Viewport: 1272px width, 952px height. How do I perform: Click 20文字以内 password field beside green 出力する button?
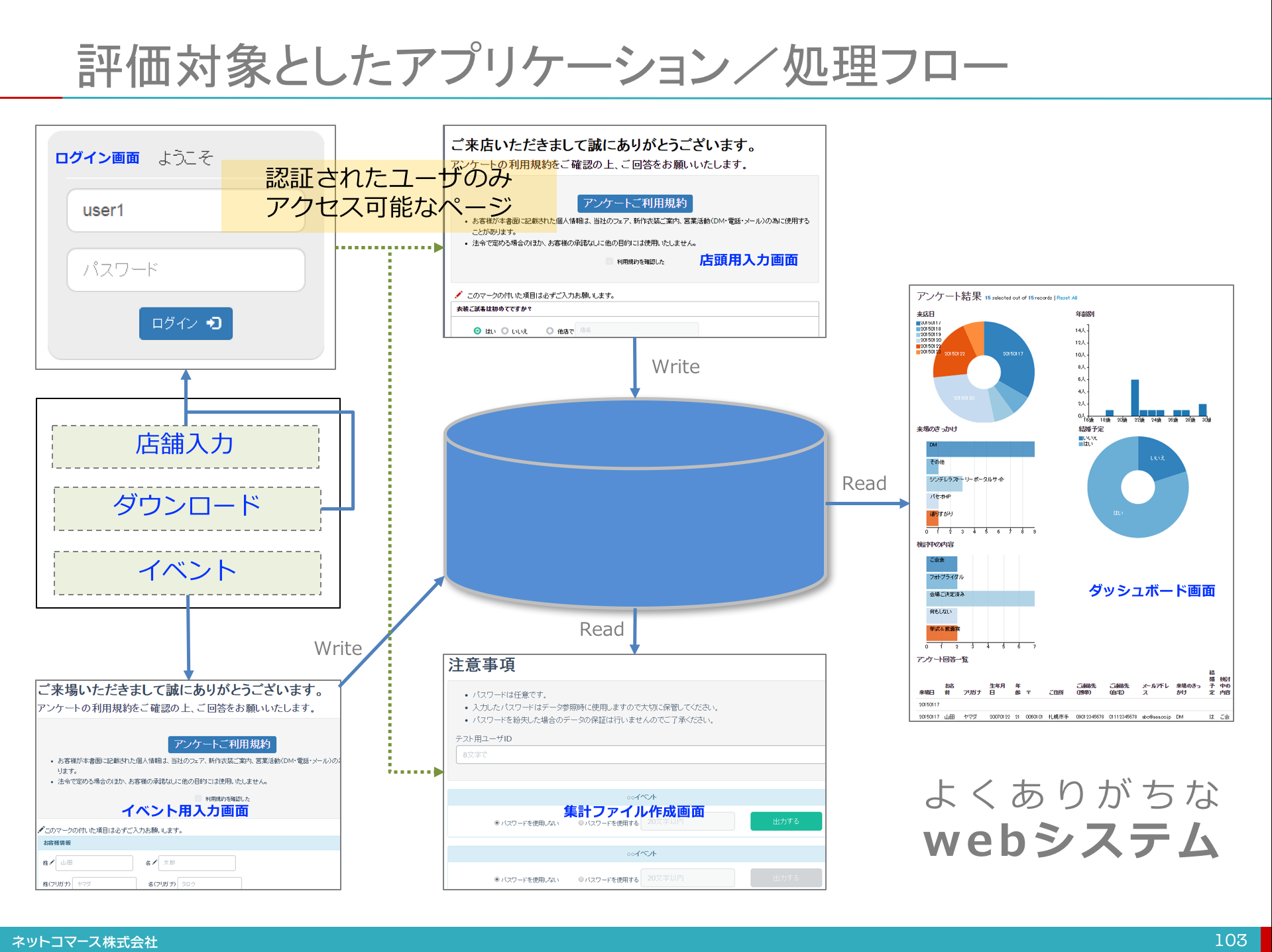[688, 821]
